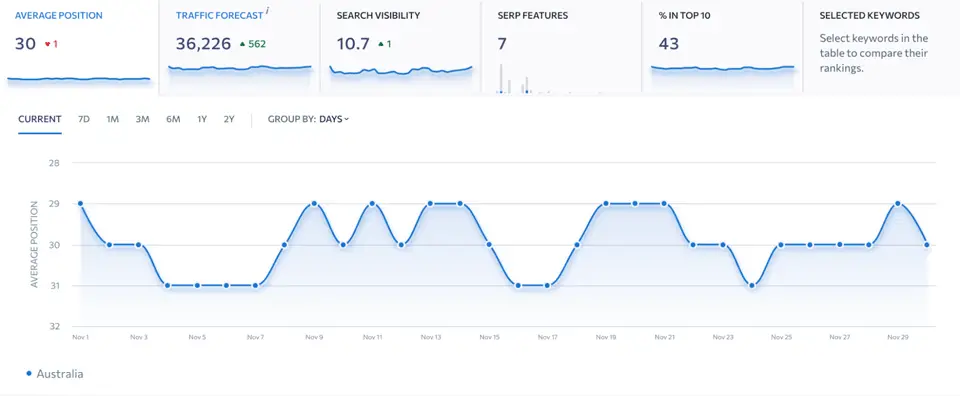Click the Nov 17 data point
Image resolution: width=960 pixels, height=396 pixels.
tap(547, 285)
